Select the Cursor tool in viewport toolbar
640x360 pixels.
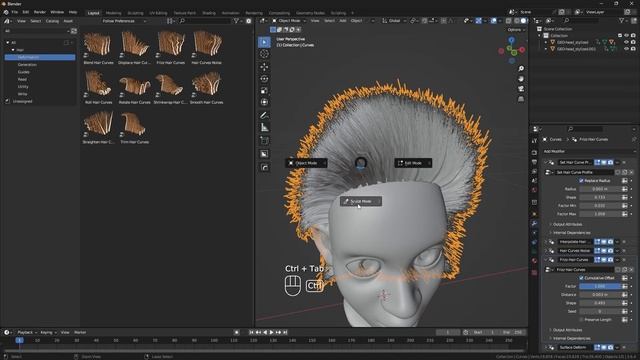[x=264, y=54]
